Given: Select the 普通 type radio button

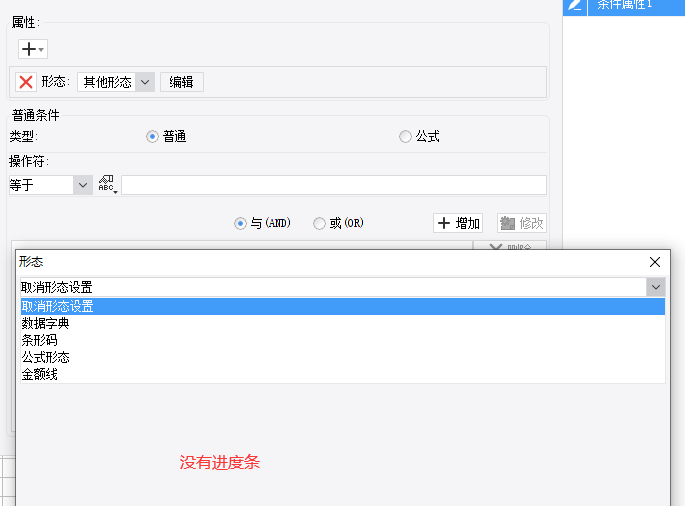Looking at the screenshot, I should pyautogui.click(x=152, y=137).
